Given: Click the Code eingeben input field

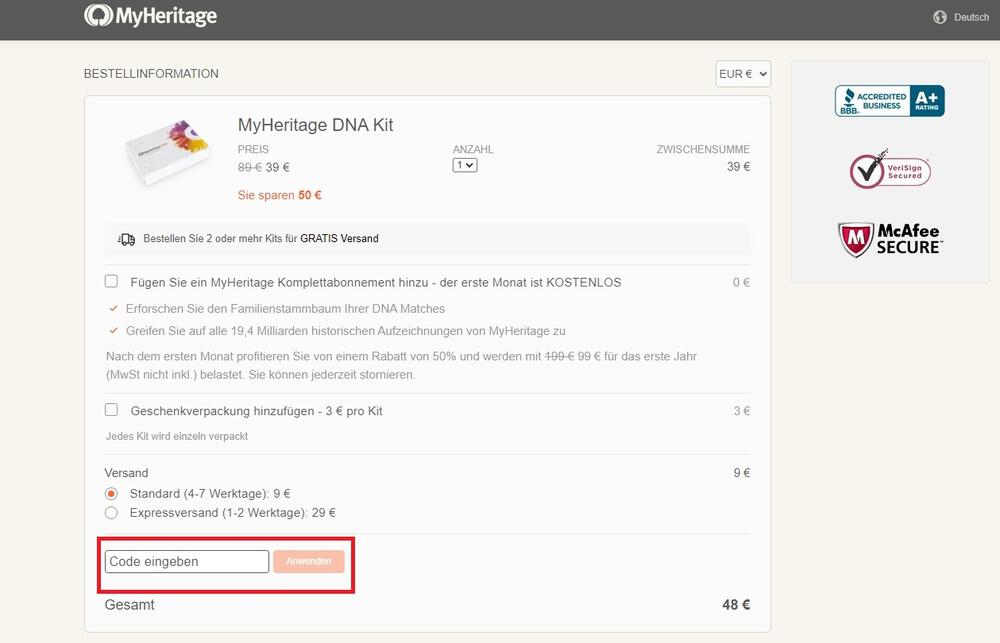Looking at the screenshot, I should pos(187,561).
